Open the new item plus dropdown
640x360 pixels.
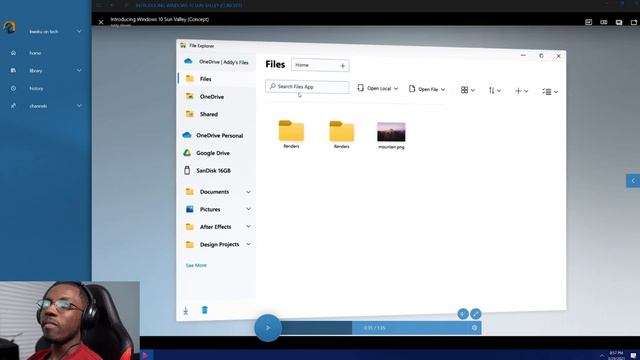(x=522, y=91)
